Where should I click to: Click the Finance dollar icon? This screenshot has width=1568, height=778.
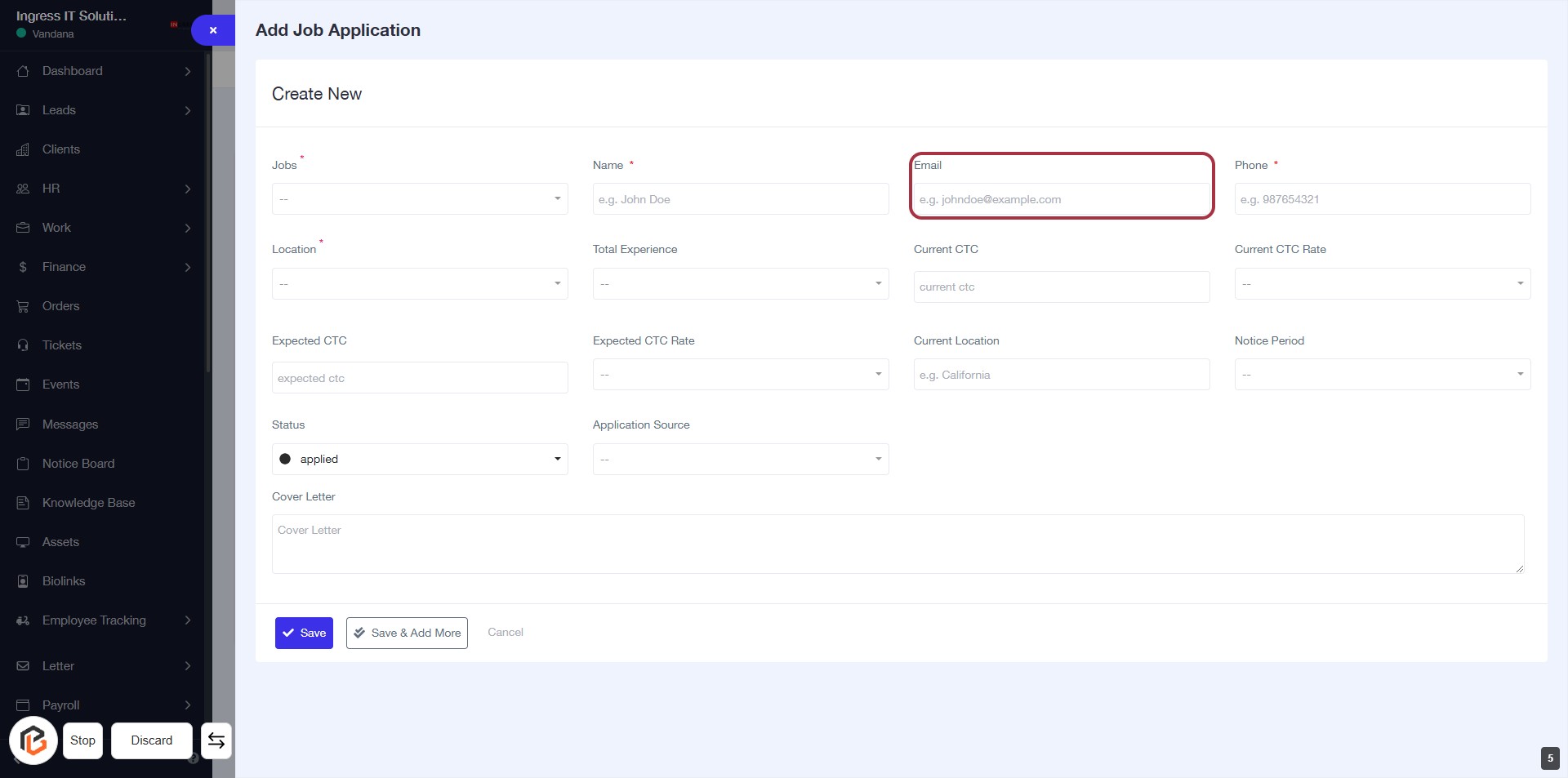[23, 267]
